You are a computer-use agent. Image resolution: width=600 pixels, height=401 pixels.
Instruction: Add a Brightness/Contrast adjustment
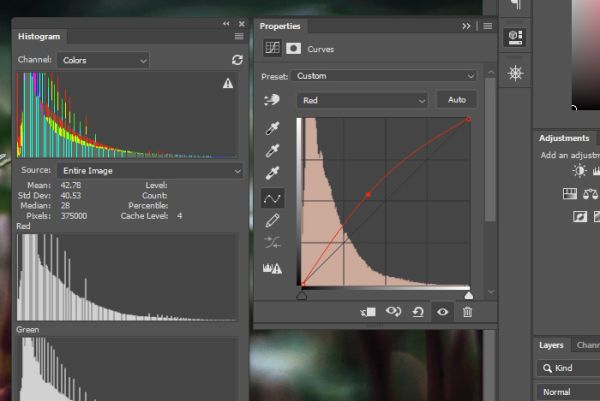coord(580,171)
